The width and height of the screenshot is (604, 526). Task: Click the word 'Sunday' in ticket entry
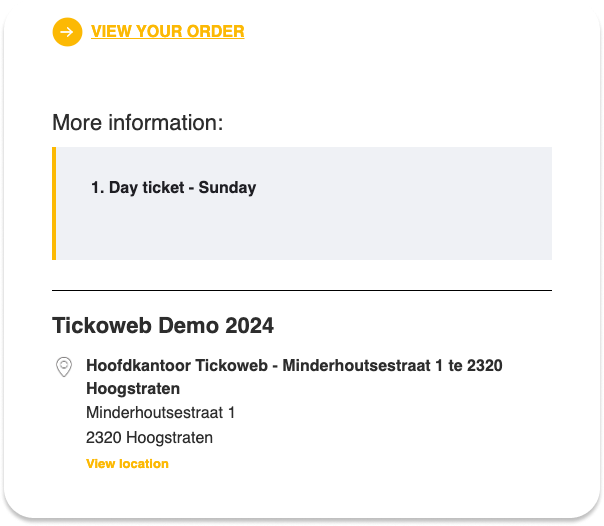(227, 188)
